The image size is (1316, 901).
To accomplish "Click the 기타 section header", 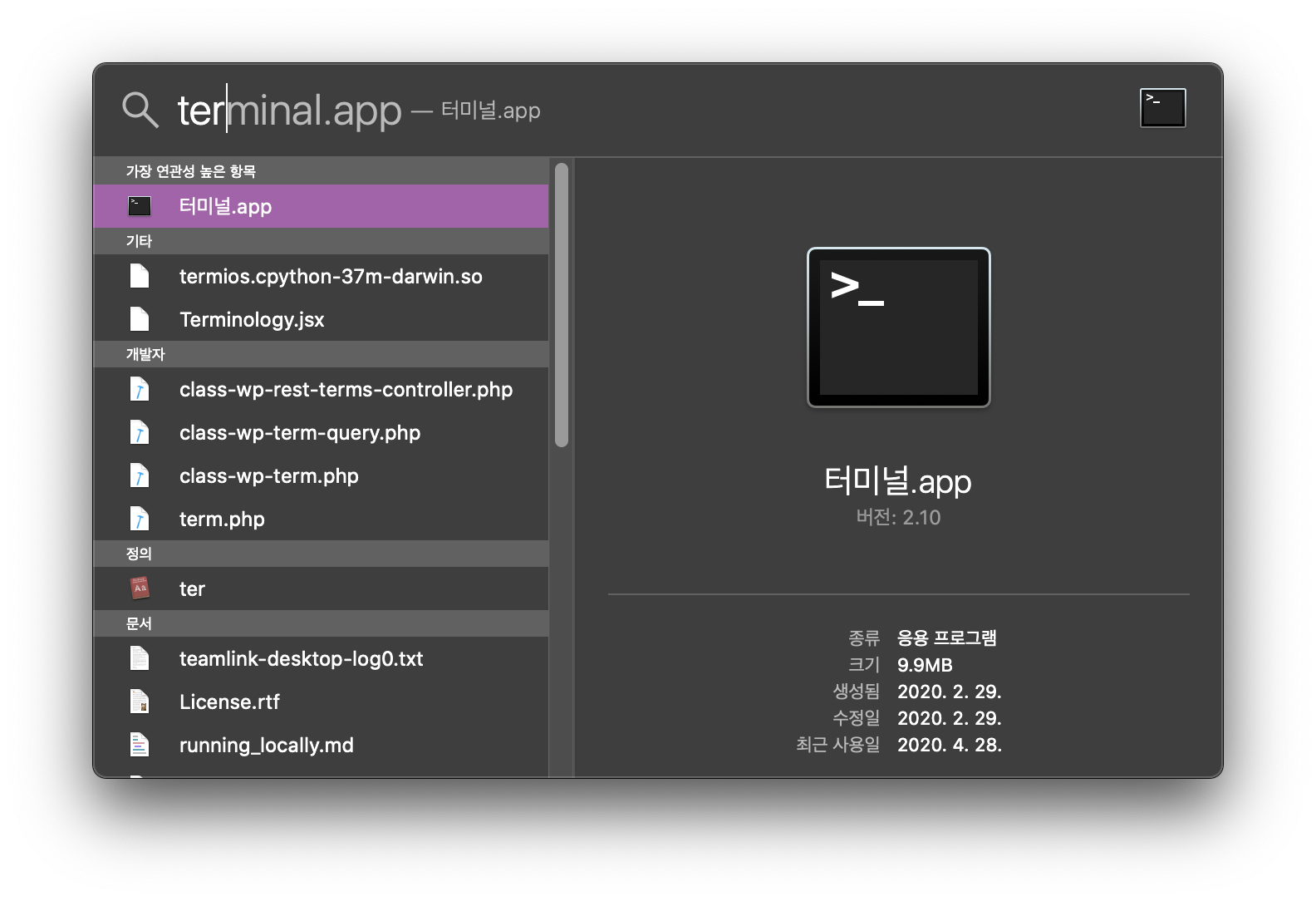I will [x=321, y=241].
